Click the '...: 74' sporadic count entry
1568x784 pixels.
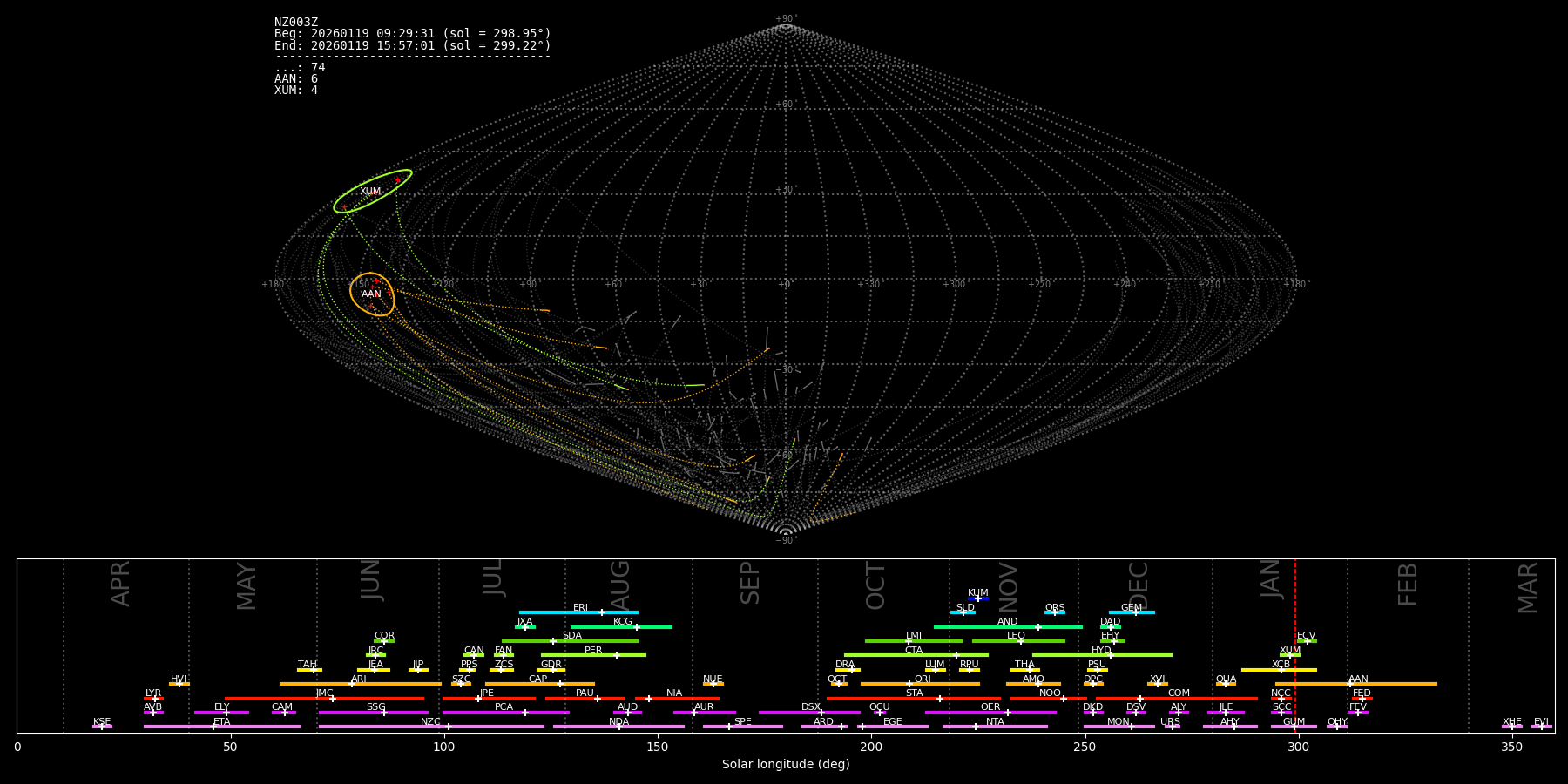300,67
